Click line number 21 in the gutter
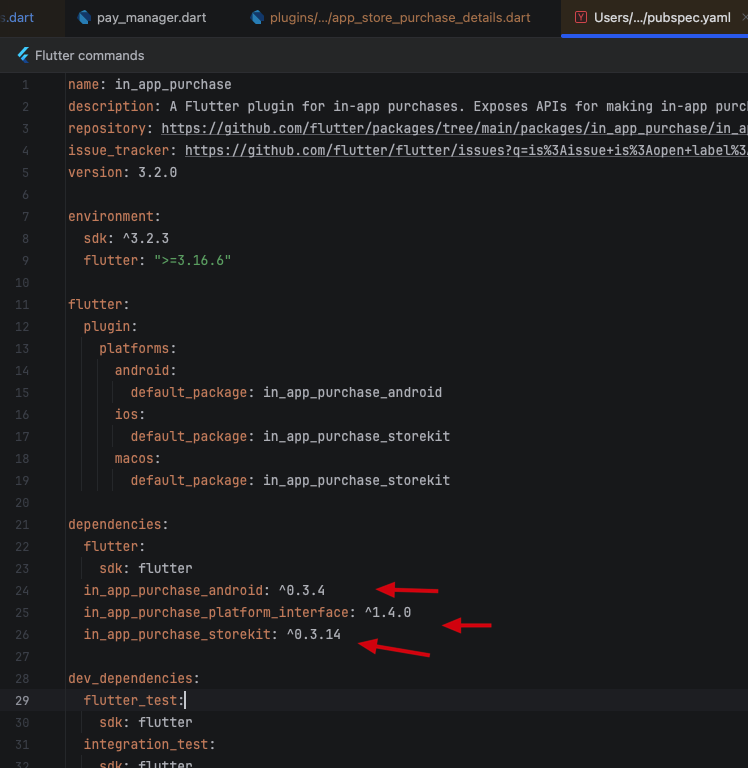 point(22,525)
